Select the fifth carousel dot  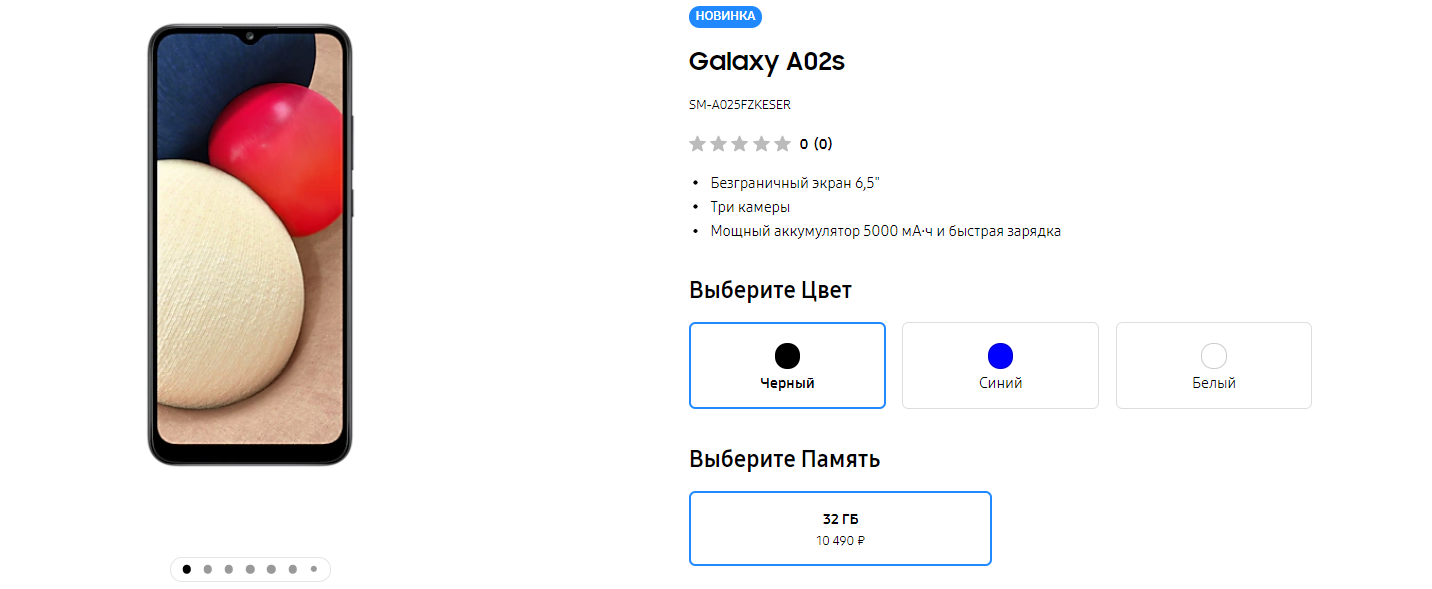[x=271, y=569]
